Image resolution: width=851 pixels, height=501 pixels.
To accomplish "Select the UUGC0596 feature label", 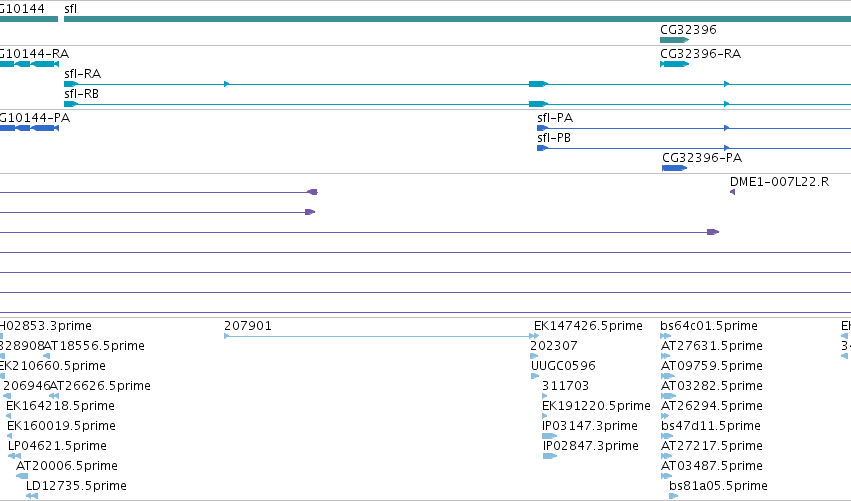I will 563,366.
